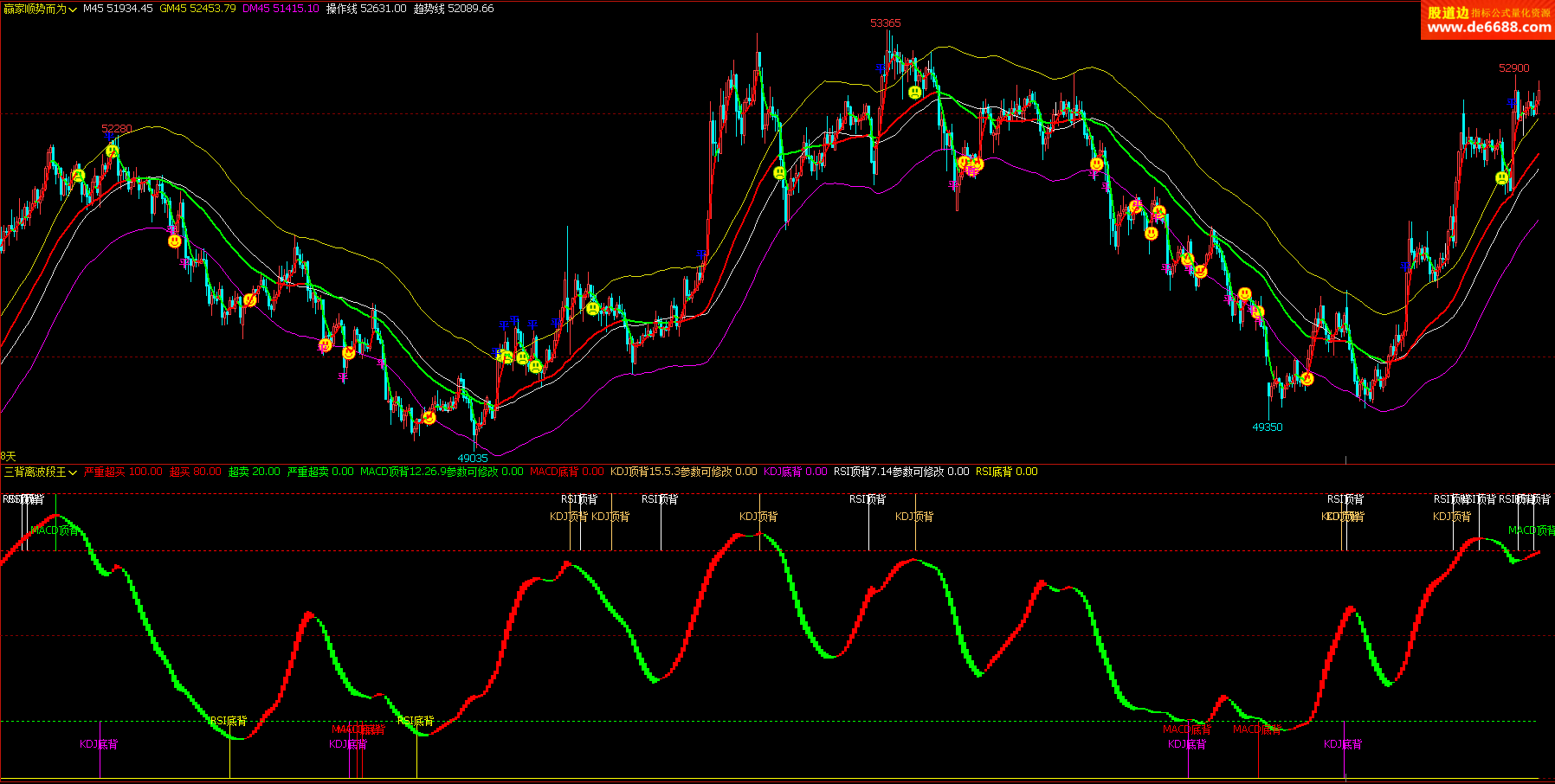Click the 操作线 52631.00 legend item

click(x=365, y=9)
